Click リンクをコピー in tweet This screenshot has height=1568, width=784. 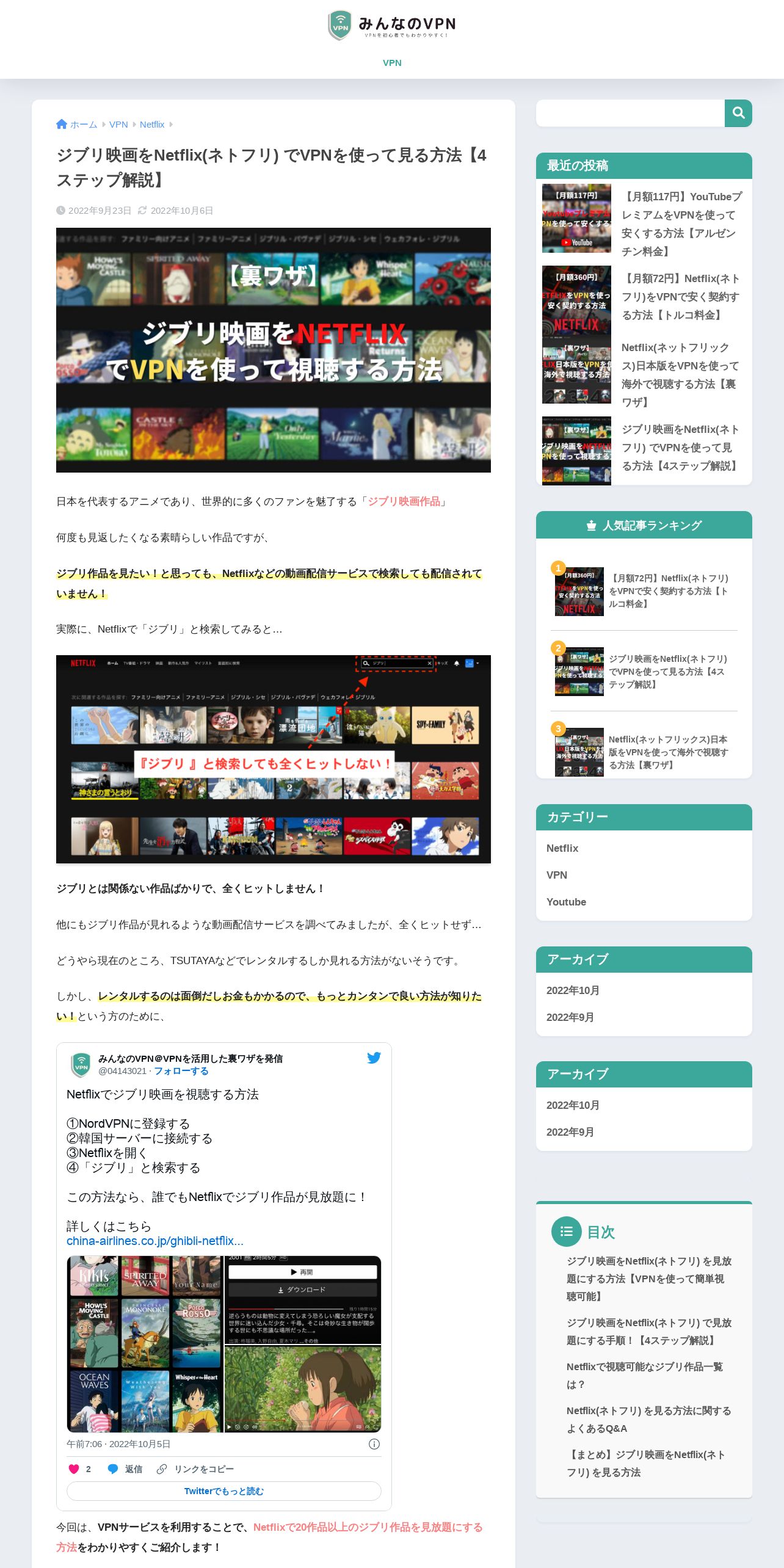(195, 1469)
